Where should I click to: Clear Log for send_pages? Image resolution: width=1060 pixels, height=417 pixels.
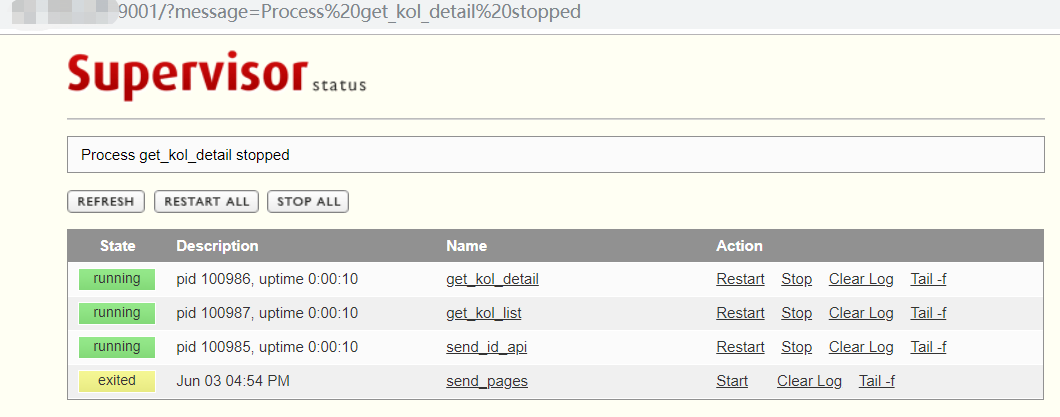pyautogui.click(x=809, y=381)
